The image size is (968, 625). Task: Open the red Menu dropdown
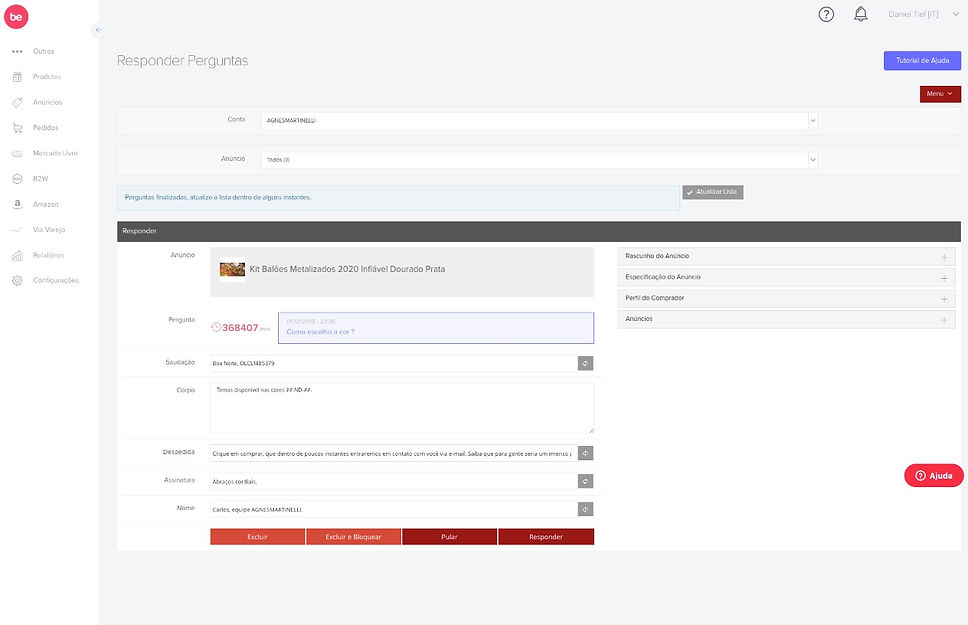[x=940, y=94]
